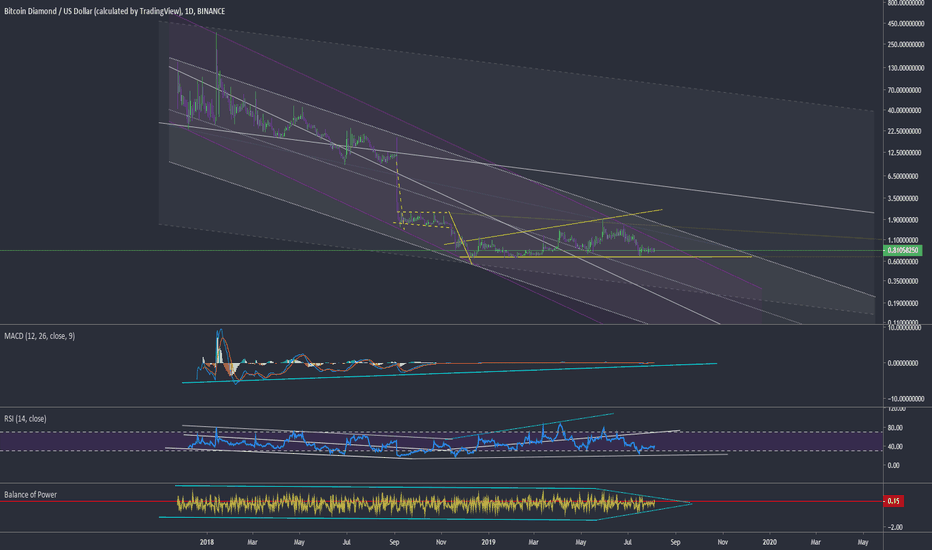Click the Mar label following 2019

[x=534, y=542]
